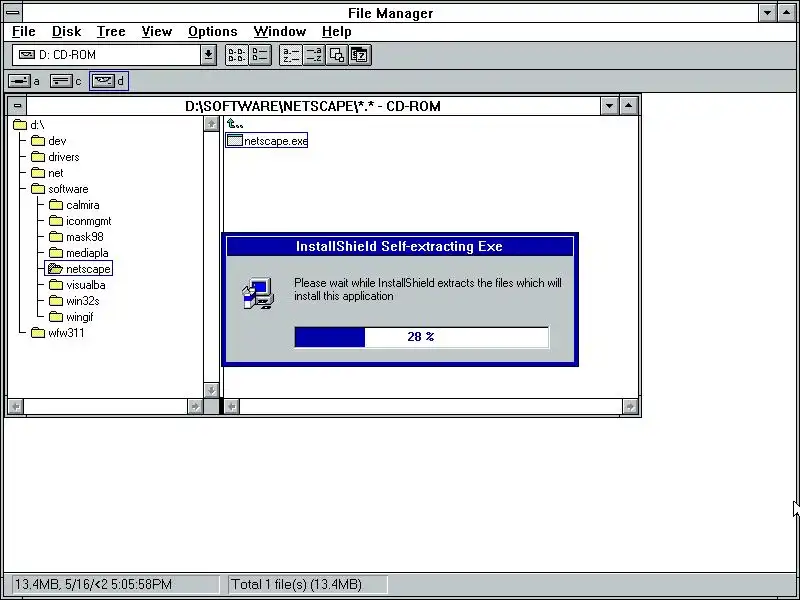Click the 'Total 1 file(s) (13.4MB)' status text
The height and width of the screenshot is (600, 800).
297,584
